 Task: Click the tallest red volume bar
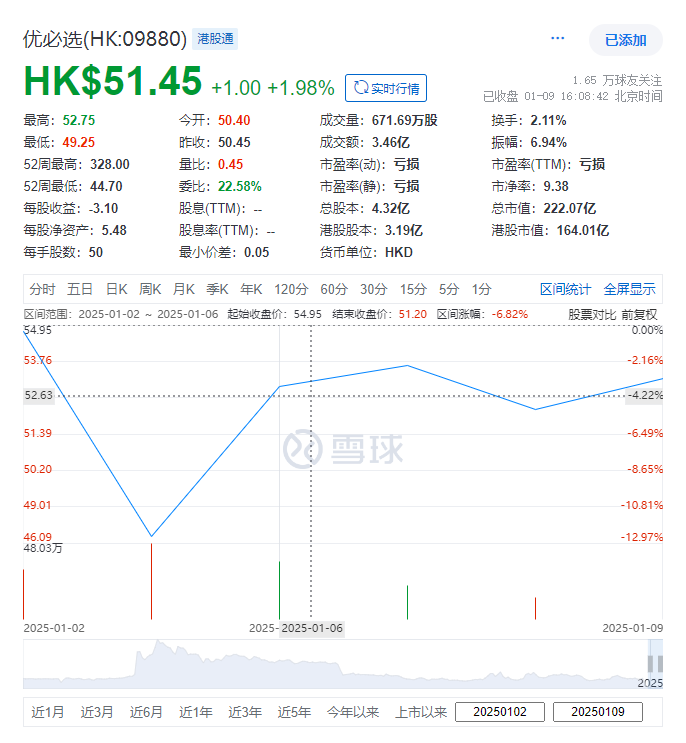point(152,581)
